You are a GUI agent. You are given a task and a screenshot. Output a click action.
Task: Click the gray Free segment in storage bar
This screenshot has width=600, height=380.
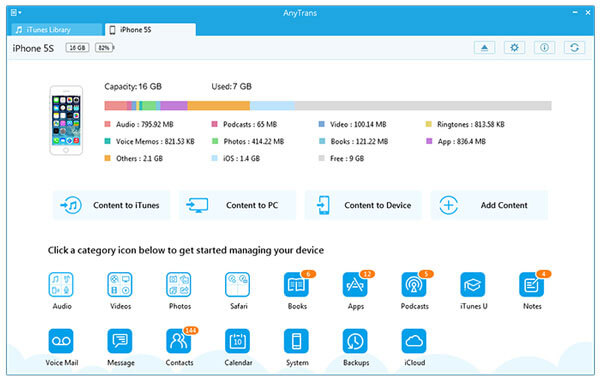tap(423, 106)
